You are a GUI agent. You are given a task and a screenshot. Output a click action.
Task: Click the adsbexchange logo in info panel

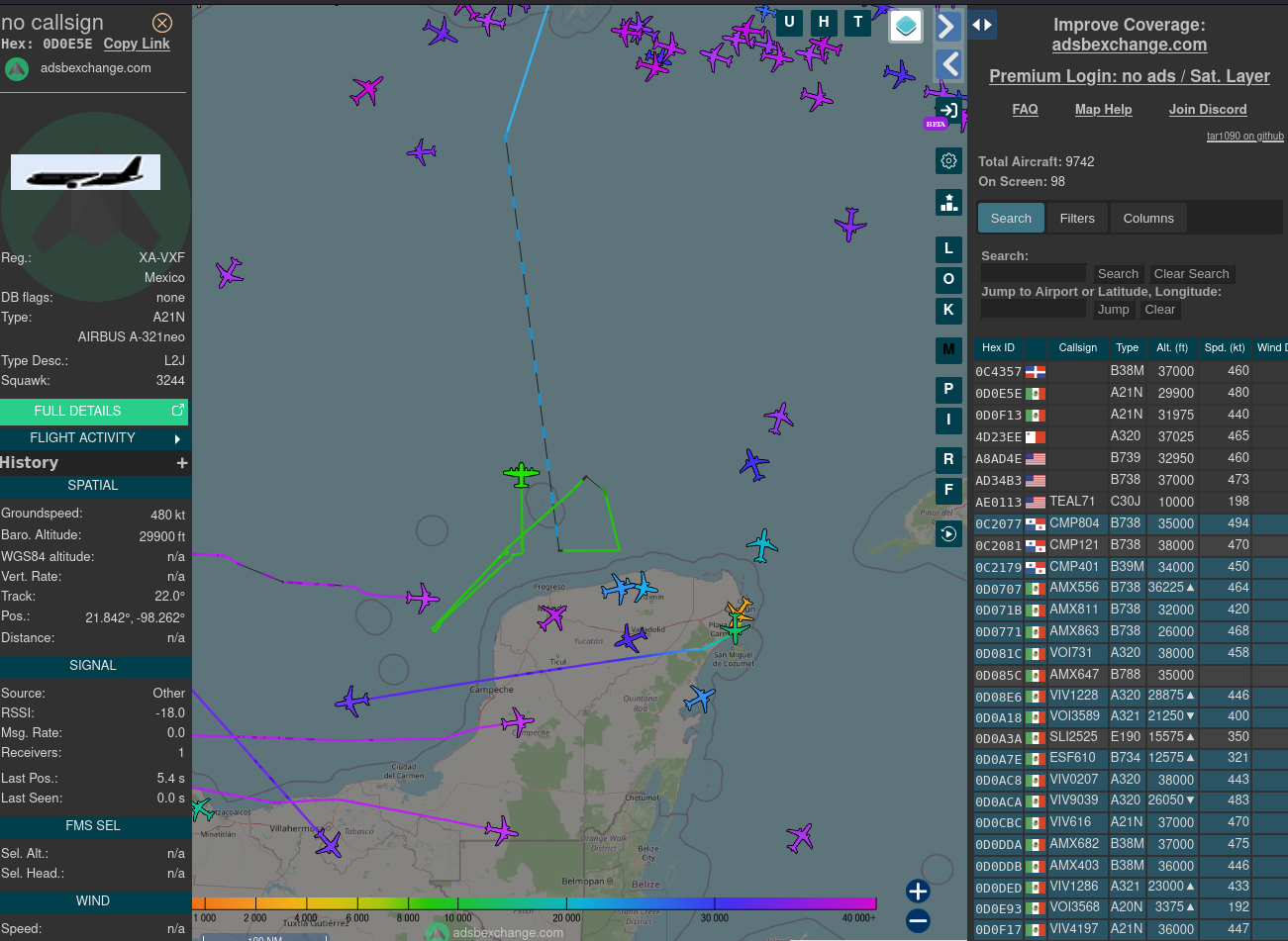pos(17,68)
